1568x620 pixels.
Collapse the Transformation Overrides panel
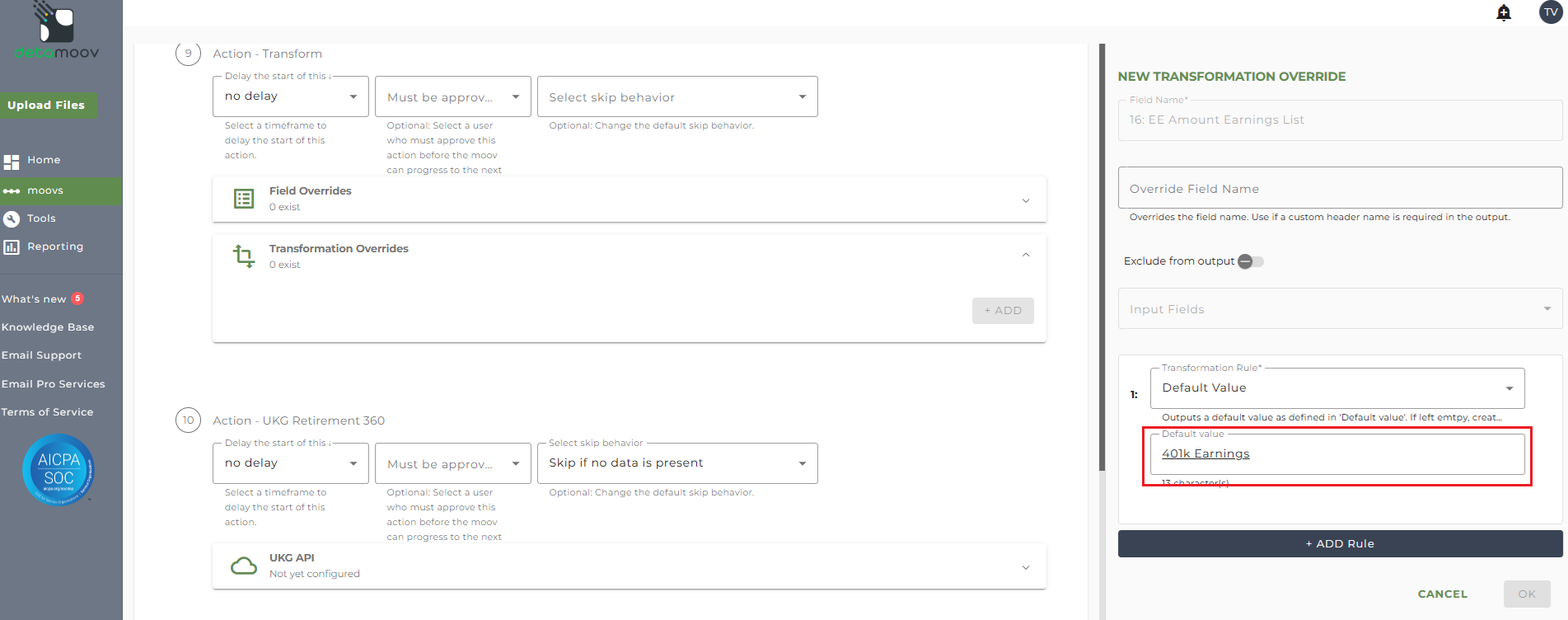(x=1026, y=255)
